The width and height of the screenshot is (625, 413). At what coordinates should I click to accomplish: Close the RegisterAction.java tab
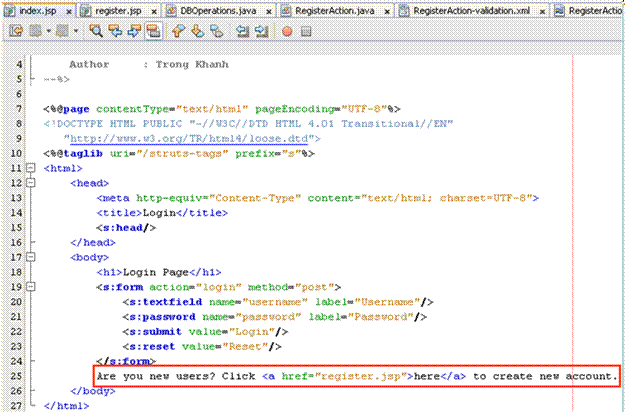pos(387,12)
